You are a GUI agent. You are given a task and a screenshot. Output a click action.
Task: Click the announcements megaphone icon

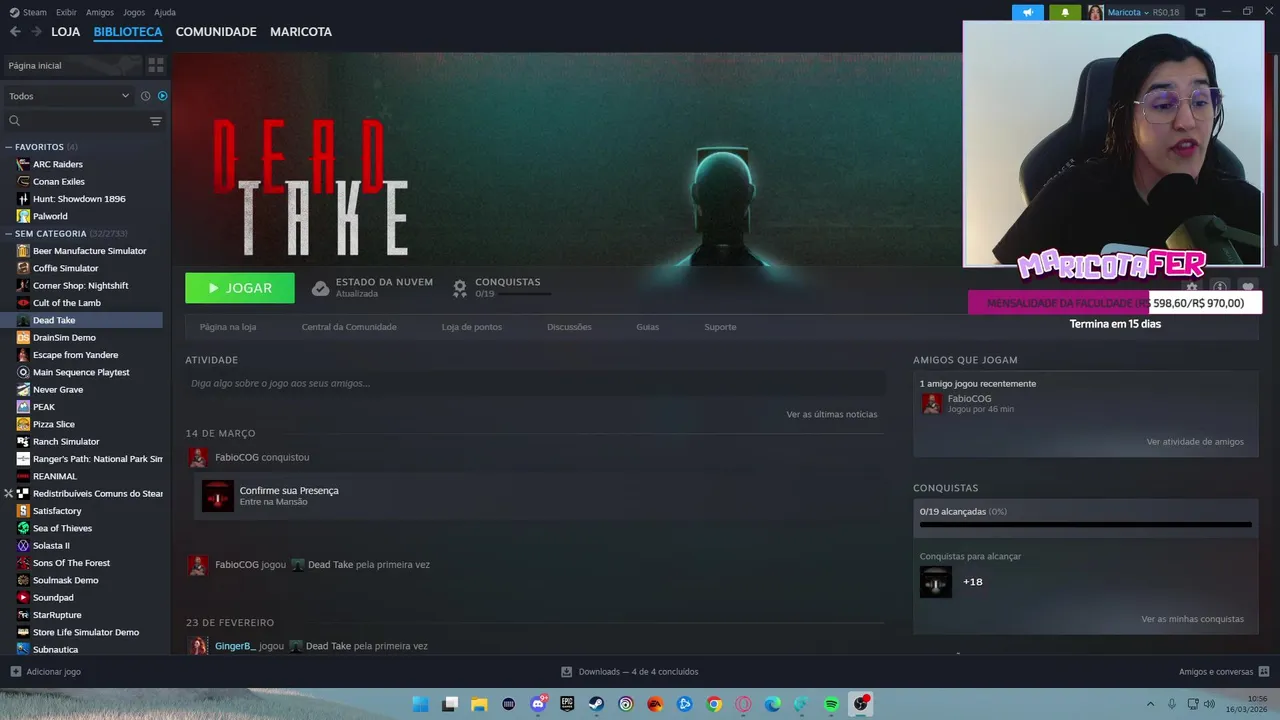(1028, 12)
